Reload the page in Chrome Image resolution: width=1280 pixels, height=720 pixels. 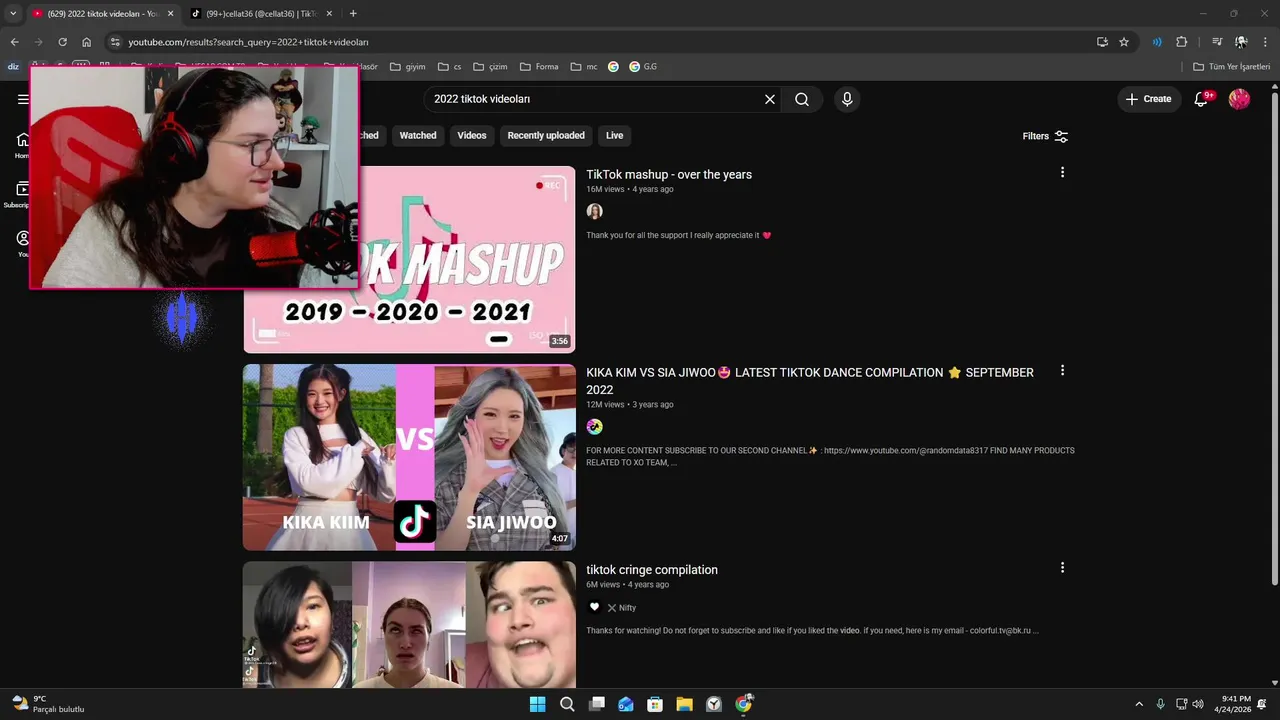click(x=62, y=42)
